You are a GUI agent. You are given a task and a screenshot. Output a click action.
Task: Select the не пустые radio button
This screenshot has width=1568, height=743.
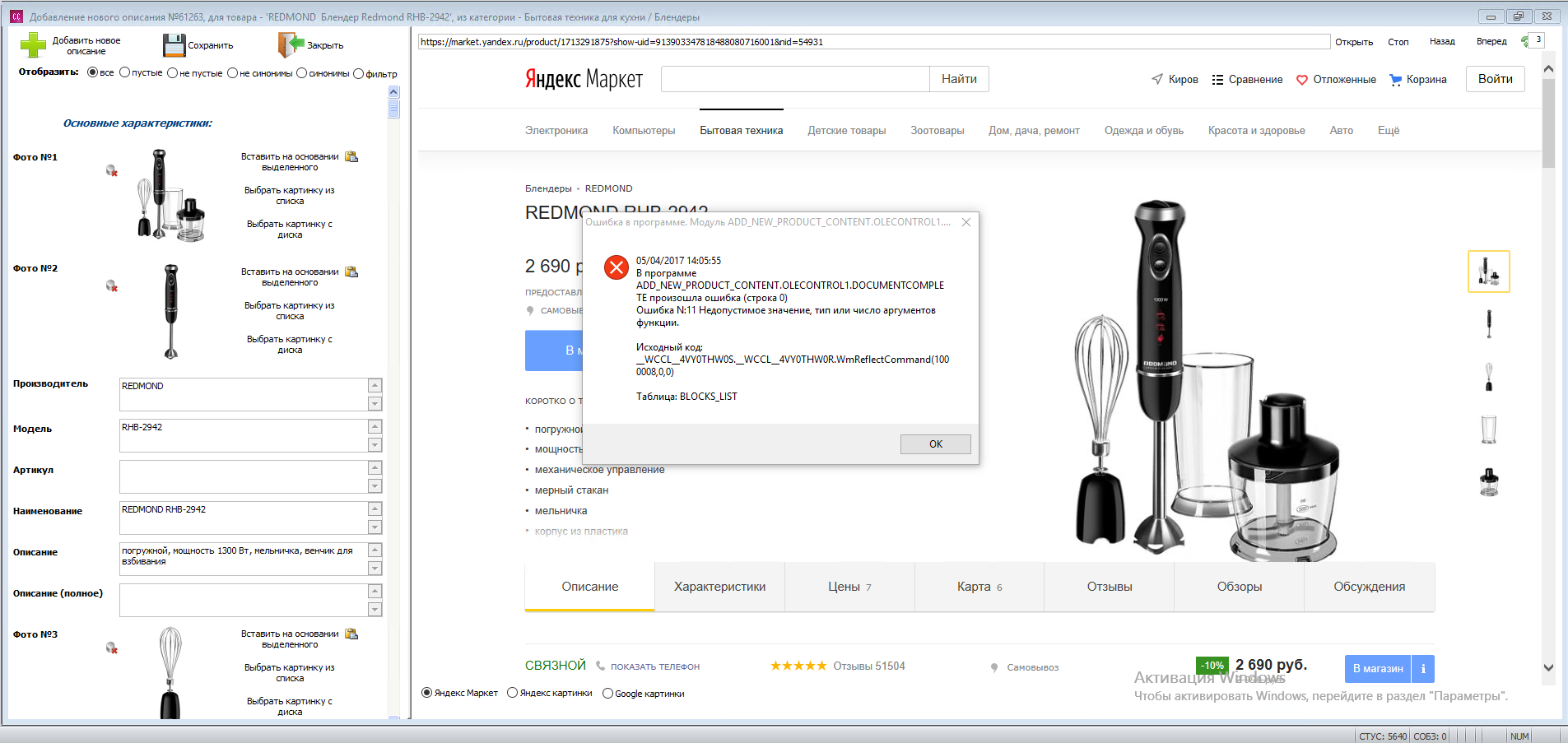click(x=172, y=72)
